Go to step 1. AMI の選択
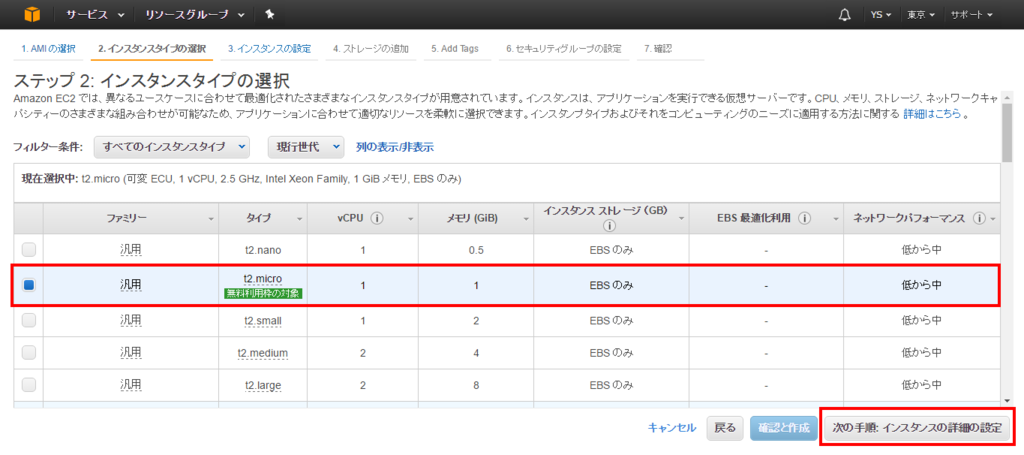This screenshot has width=1024, height=455. click(48, 49)
